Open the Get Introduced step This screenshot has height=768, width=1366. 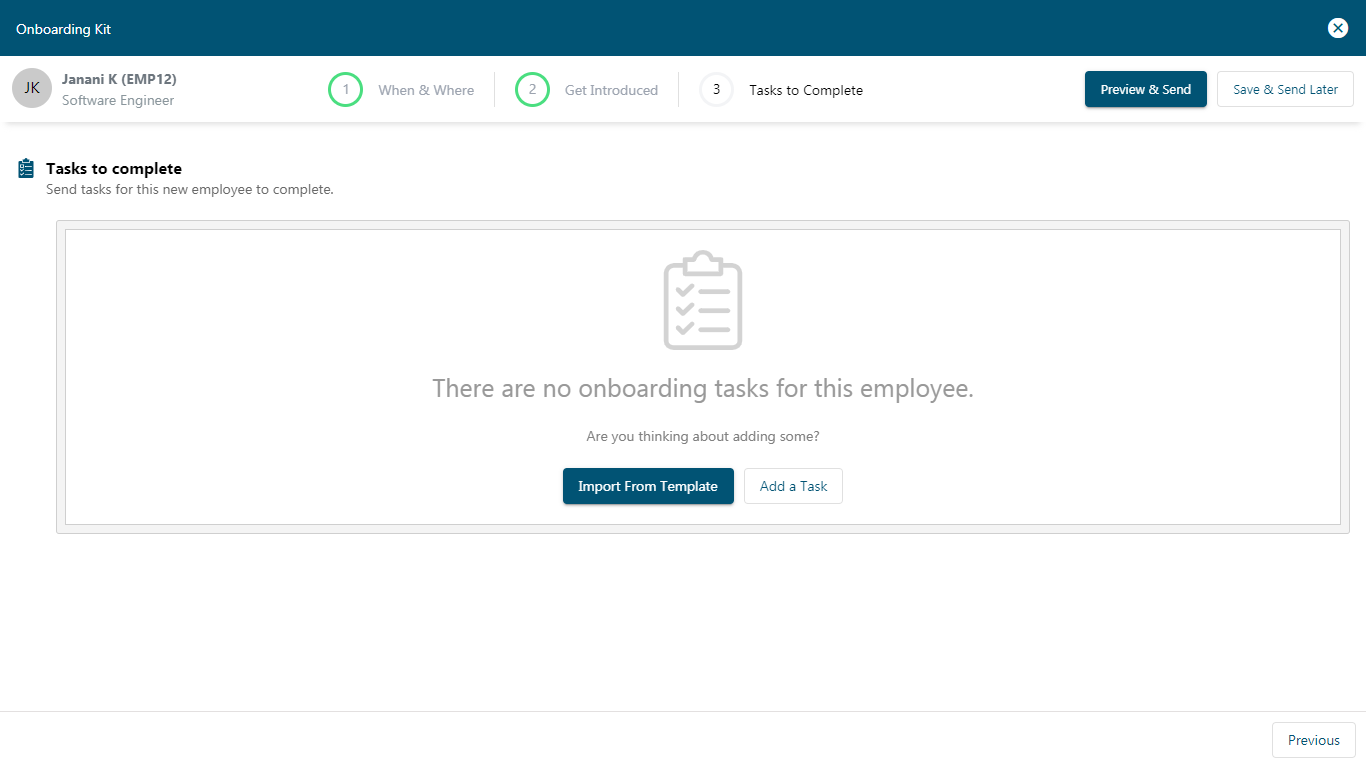pos(611,90)
